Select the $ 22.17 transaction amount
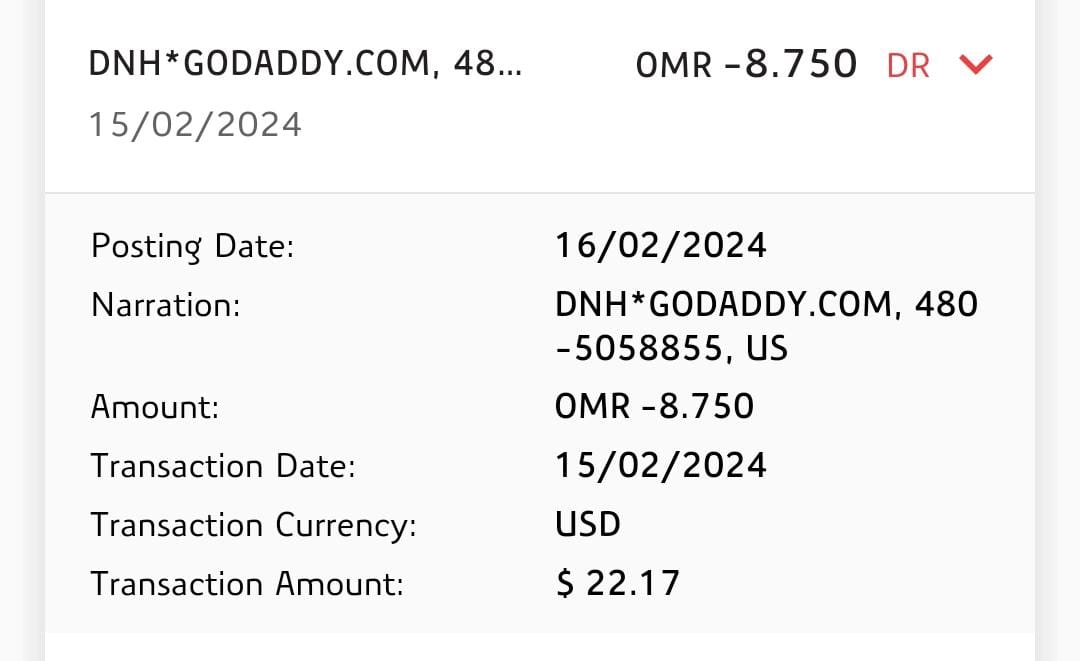The height and width of the screenshot is (661, 1080). click(x=617, y=584)
